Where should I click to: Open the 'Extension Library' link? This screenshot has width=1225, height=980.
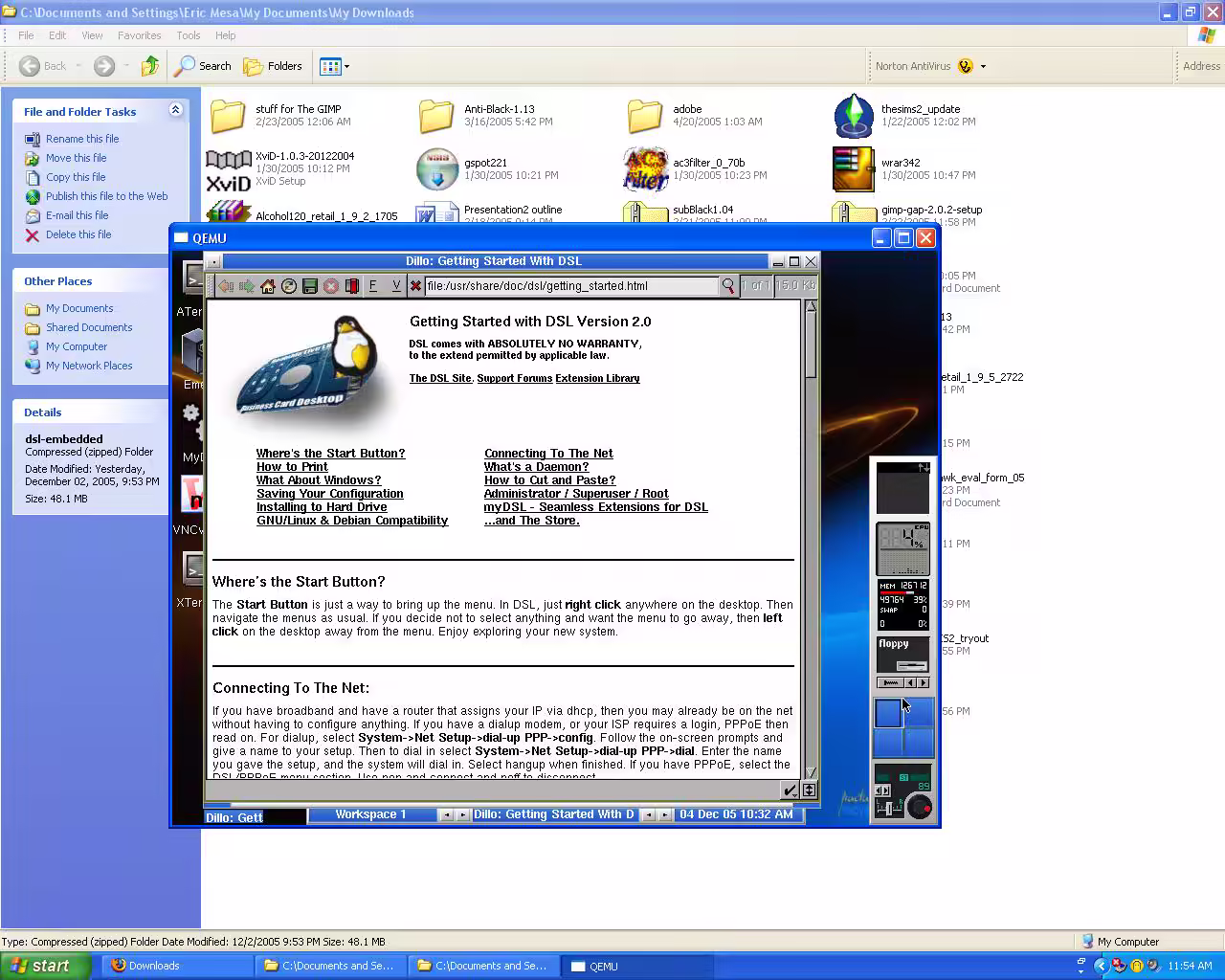click(x=598, y=379)
